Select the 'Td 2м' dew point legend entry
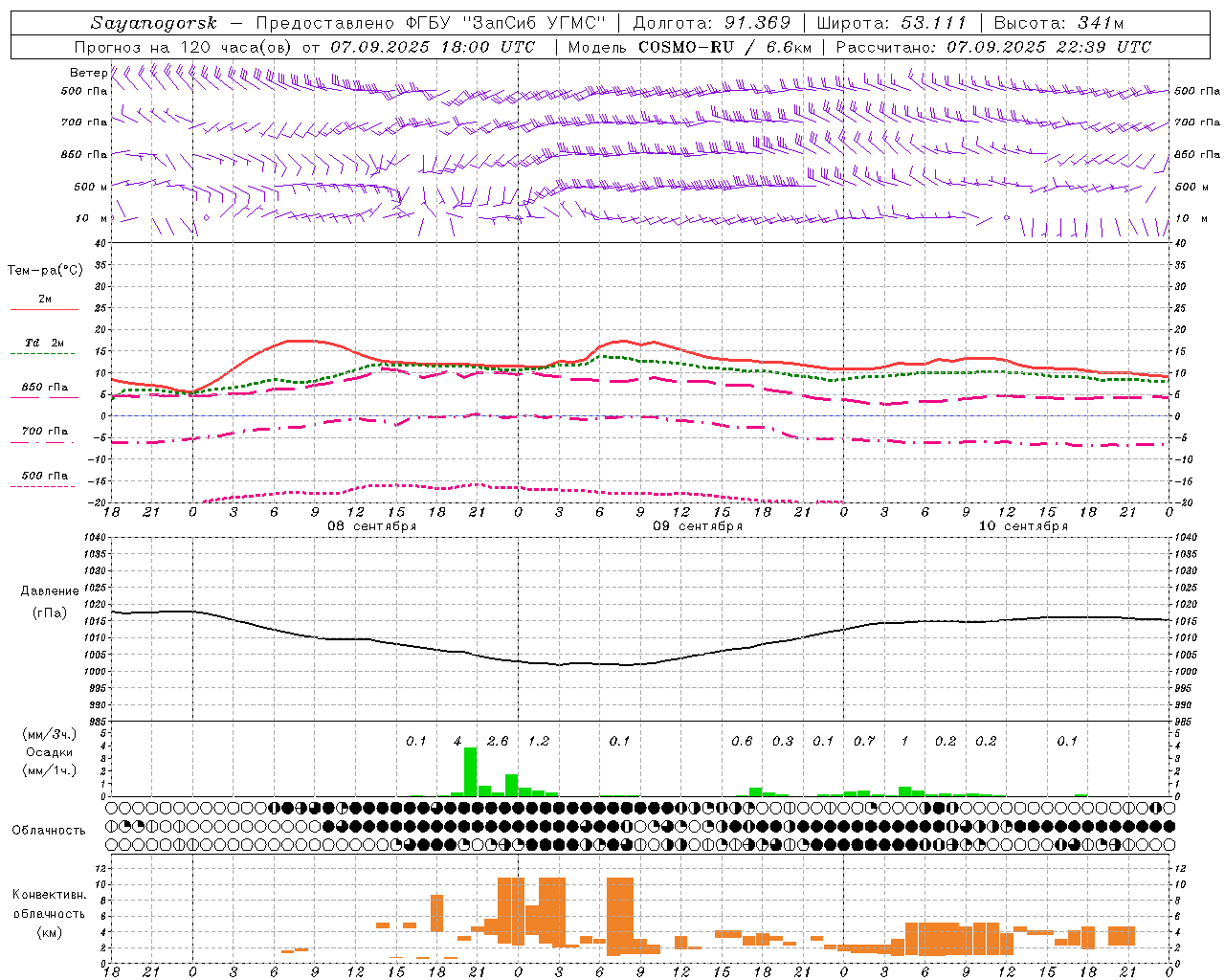This screenshot has width=1225, height=980. [45, 343]
